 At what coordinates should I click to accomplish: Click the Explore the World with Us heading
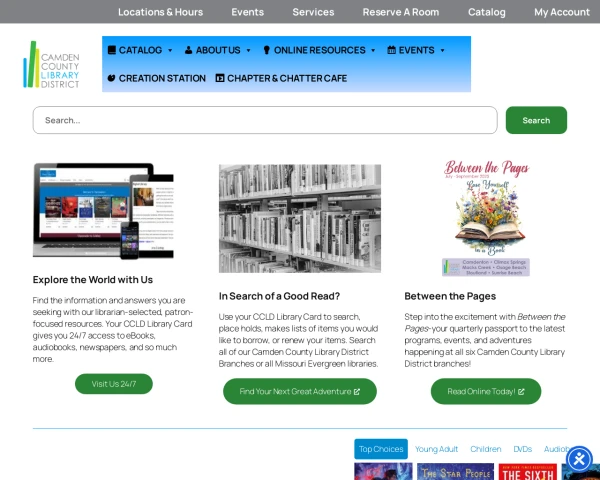93,280
